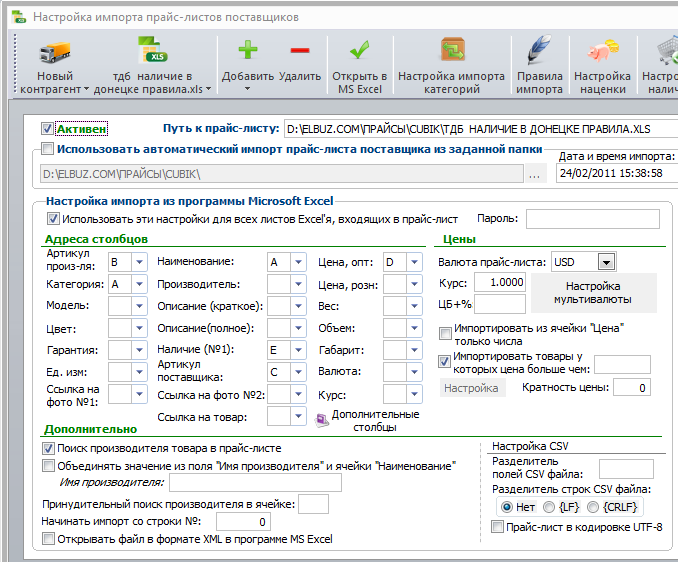The height and width of the screenshot is (562, 678).
Task: Expand Валюта прайс-листа USD dropdown
Action: coord(606,262)
